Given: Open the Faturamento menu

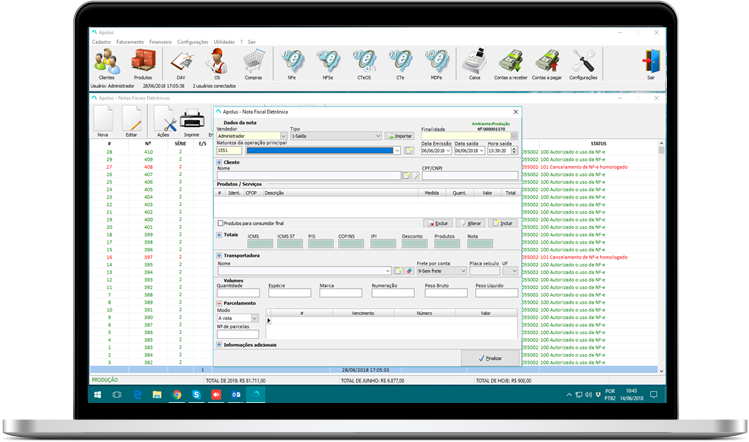Looking at the screenshot, I should (x=130, y=42).
